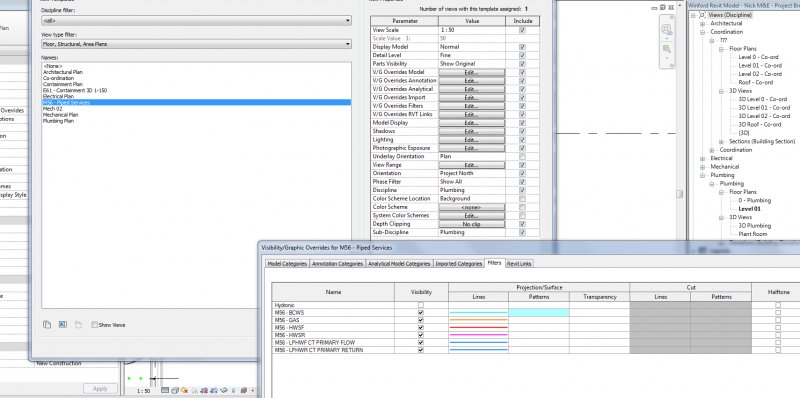Toggle visibility for M56 - HWSR filter
800x398 pixels.
421,335
